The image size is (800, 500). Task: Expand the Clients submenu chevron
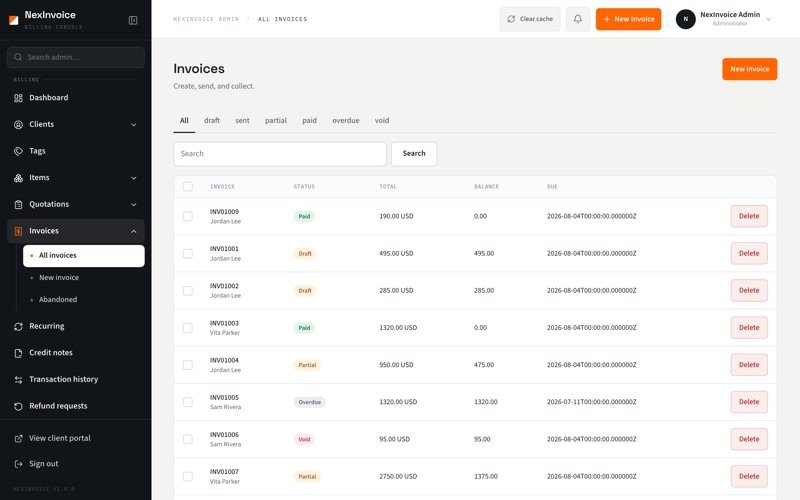point(134,124)
